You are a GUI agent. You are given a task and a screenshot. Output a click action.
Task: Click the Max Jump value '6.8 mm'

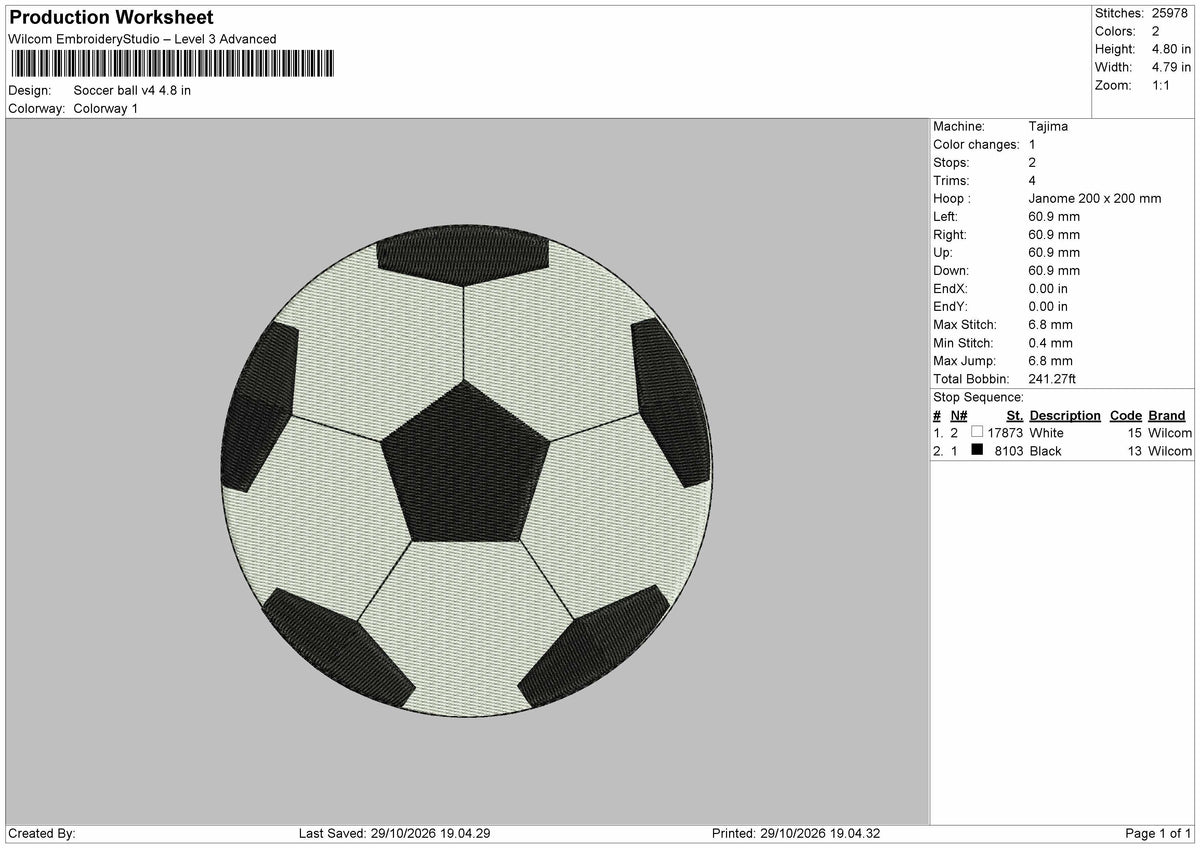coord(1051,360)
